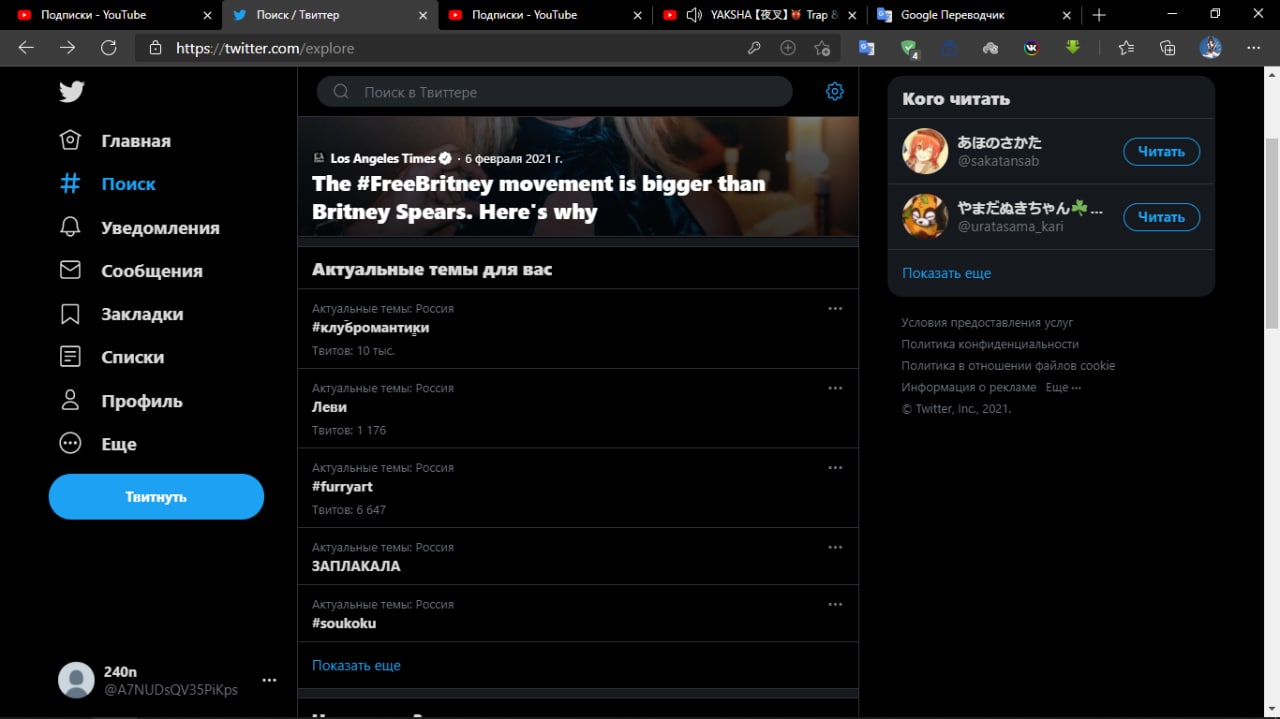The height and width of the screenshot is (719, 1280).
Task: Open VK extension icon
Action: 1031,48
